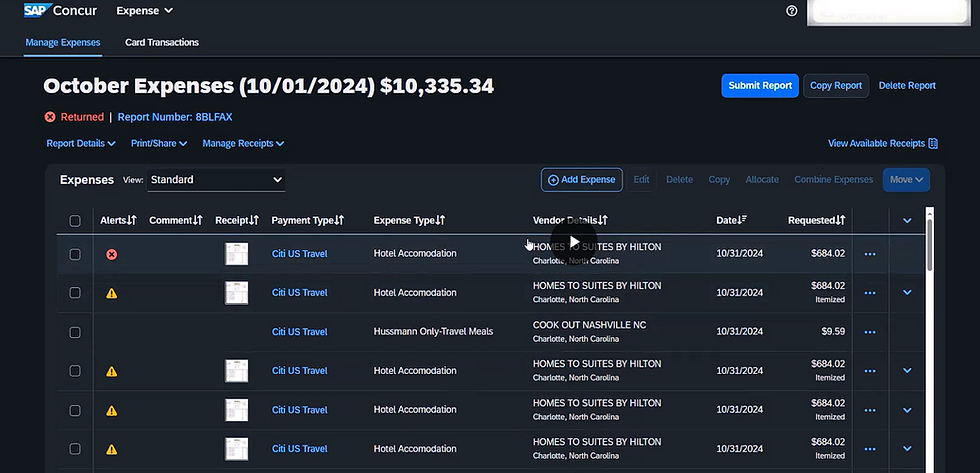
Task: Click the Add Expense button
Action: [581, 180]
